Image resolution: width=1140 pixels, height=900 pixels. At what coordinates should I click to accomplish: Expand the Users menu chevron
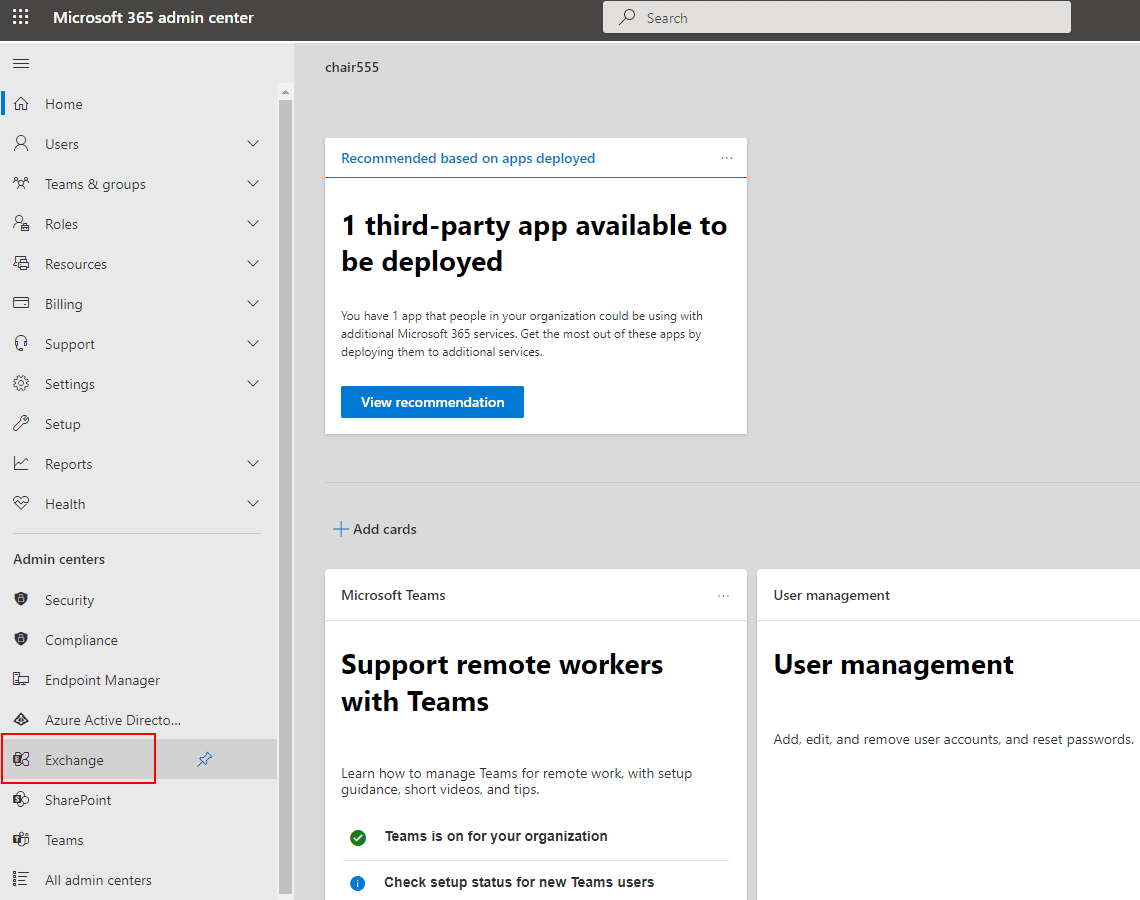tap(253, 144)
